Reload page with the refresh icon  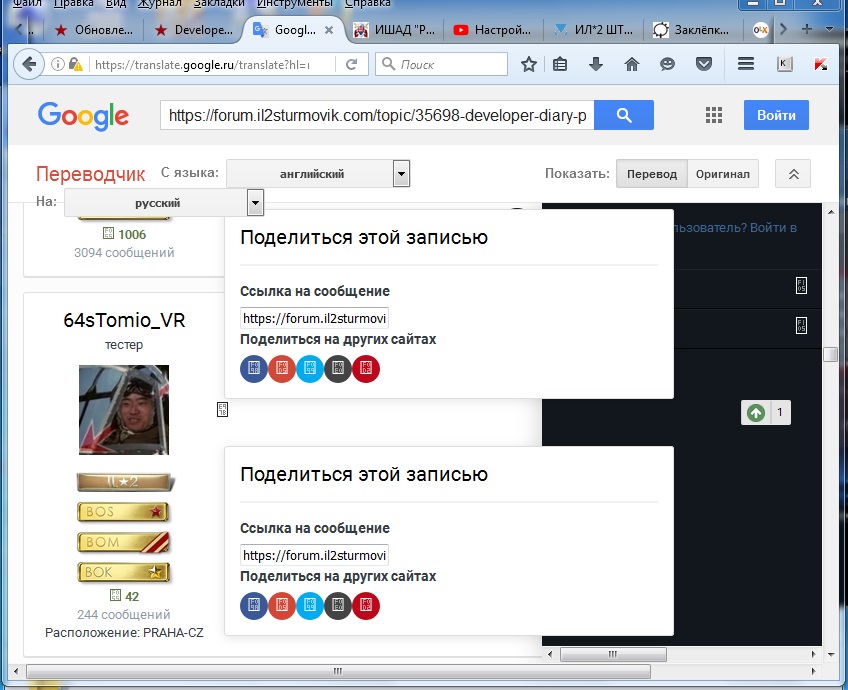pos(352,64)
